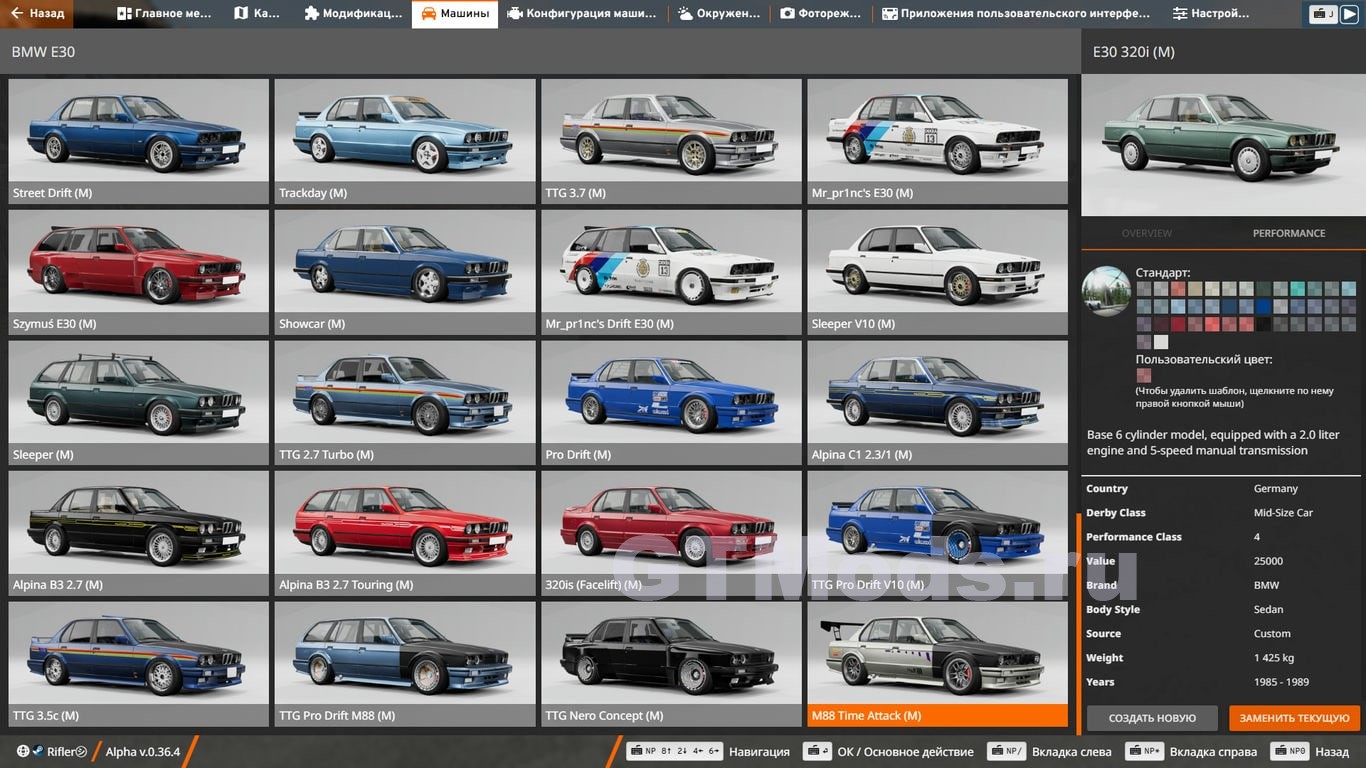Select the Street Drift (M) car
1366x768 pixels.
(x=139, y=141)
